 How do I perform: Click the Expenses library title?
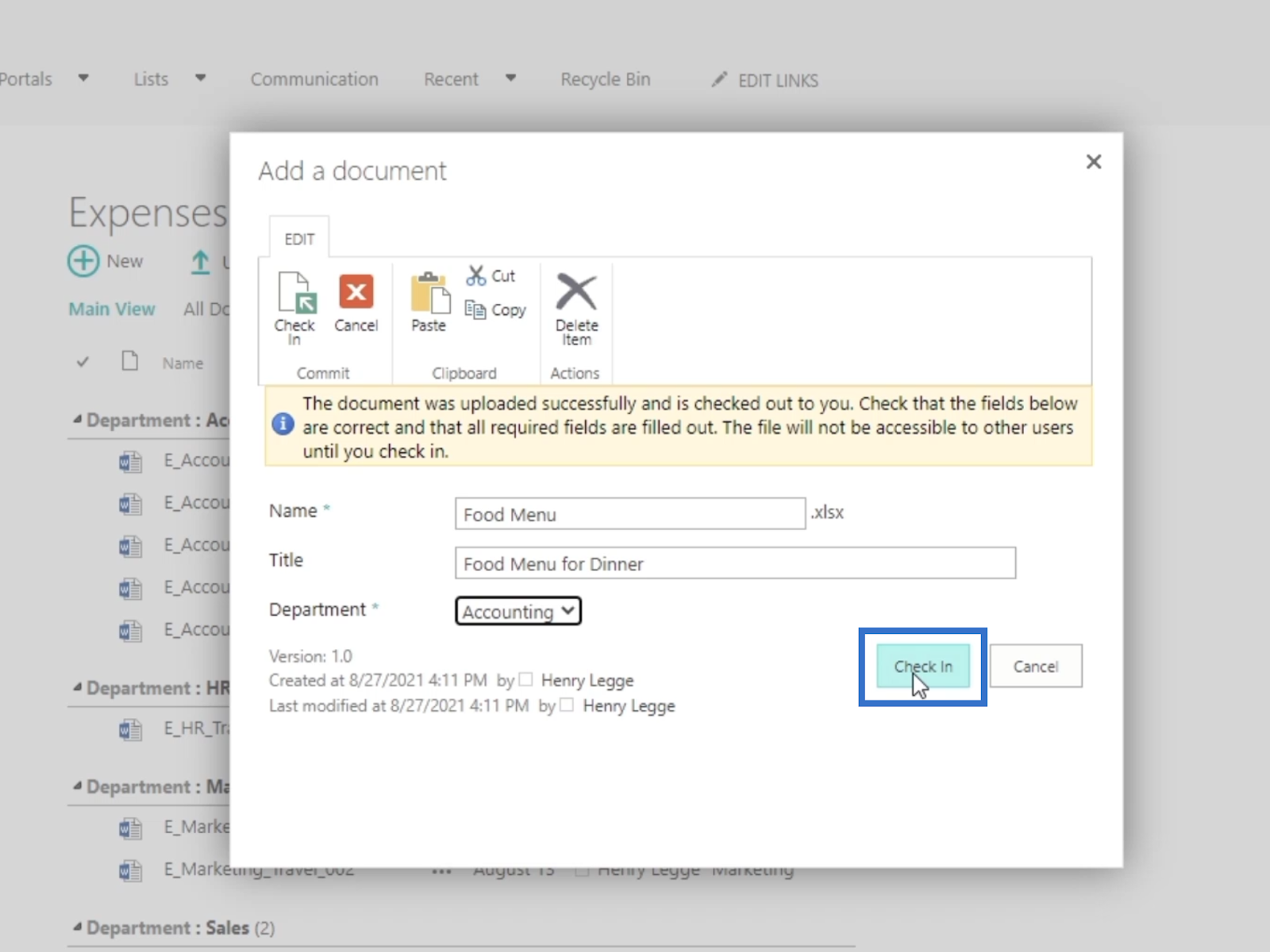click(x=148, y=213)
